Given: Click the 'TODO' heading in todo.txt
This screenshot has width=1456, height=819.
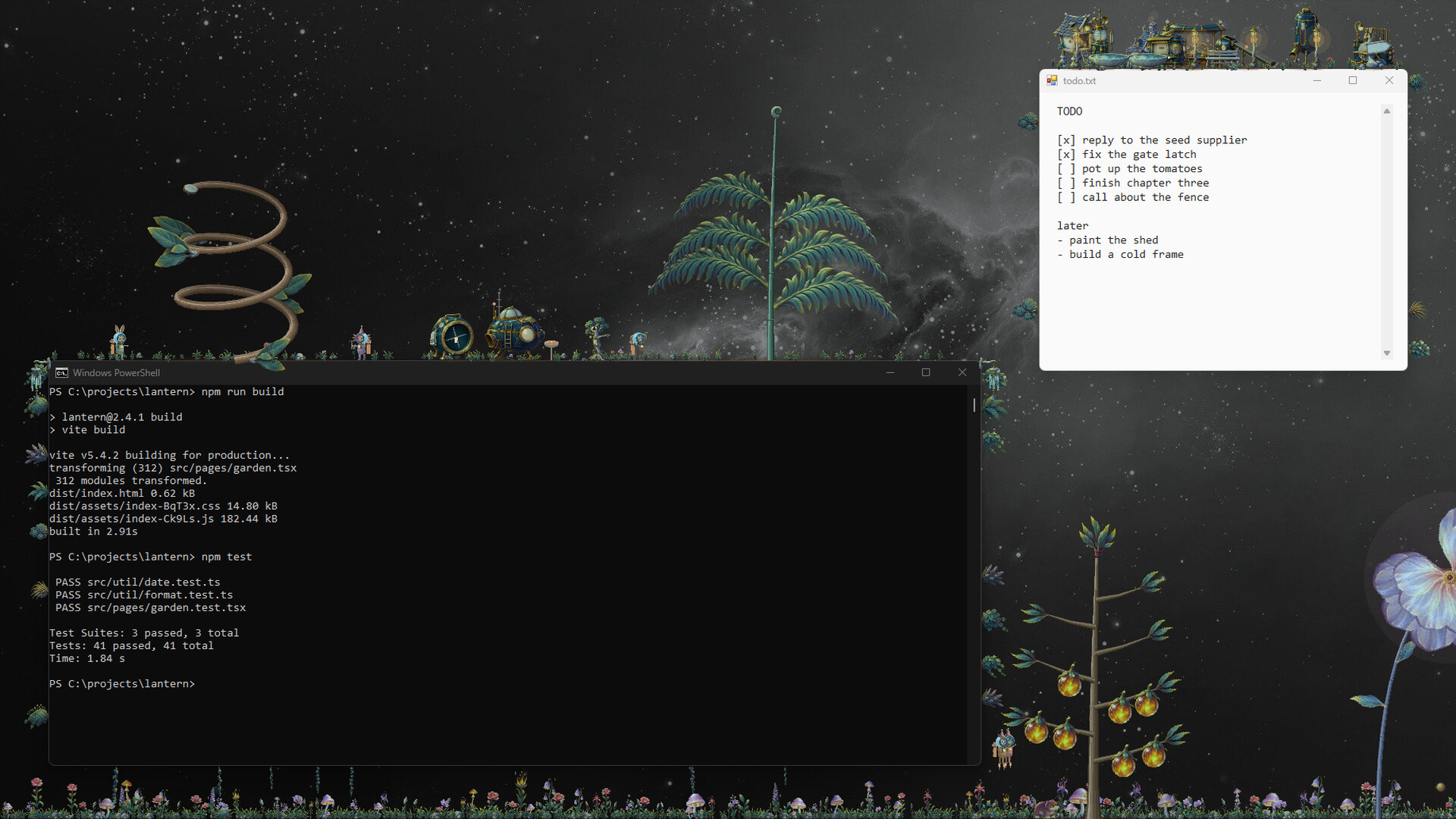Looking at the screenshot, I should click(1069, 111).
